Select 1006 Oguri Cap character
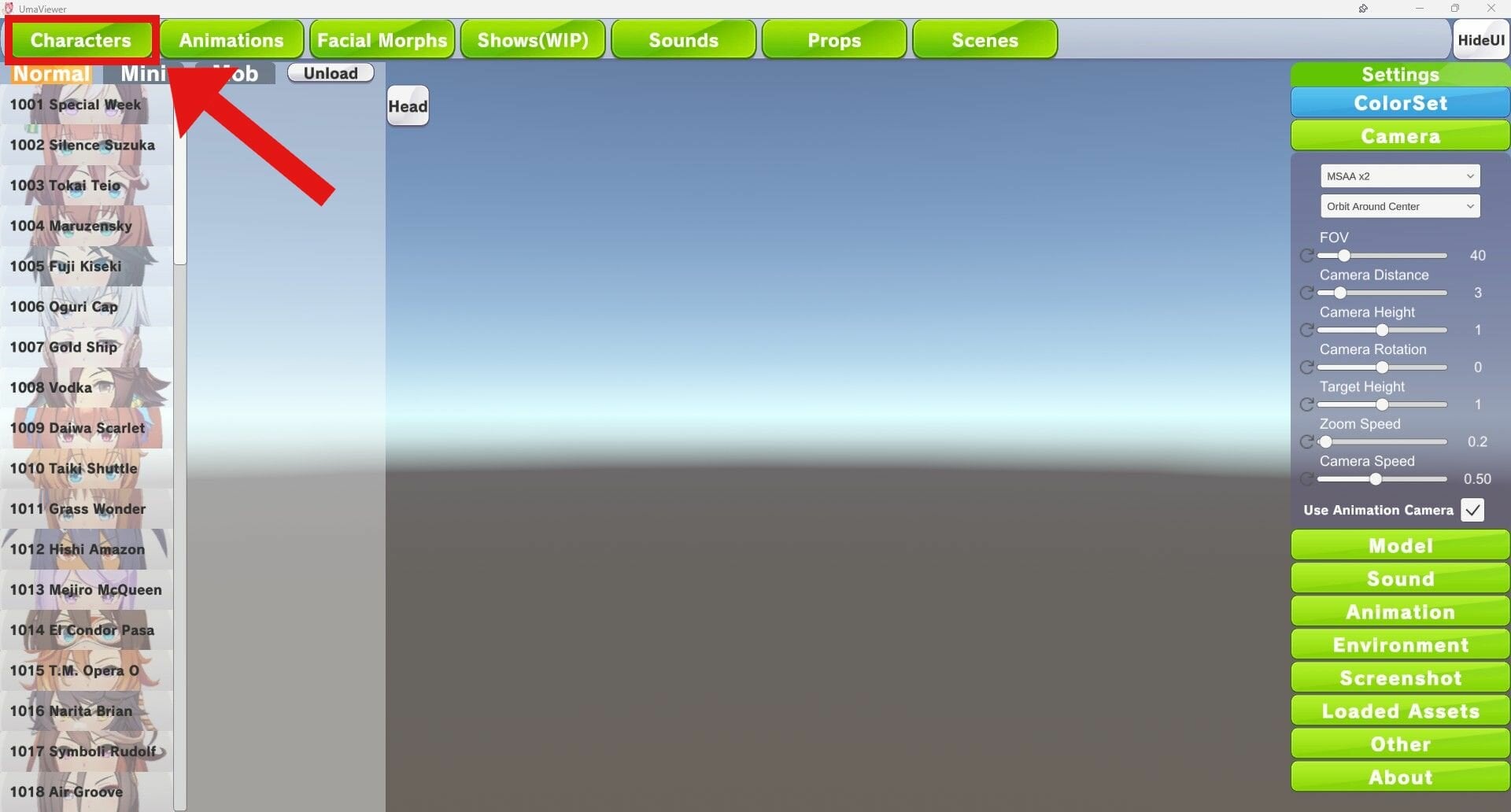The height and width of the screenshot is (812, 1511). (87, 307)
